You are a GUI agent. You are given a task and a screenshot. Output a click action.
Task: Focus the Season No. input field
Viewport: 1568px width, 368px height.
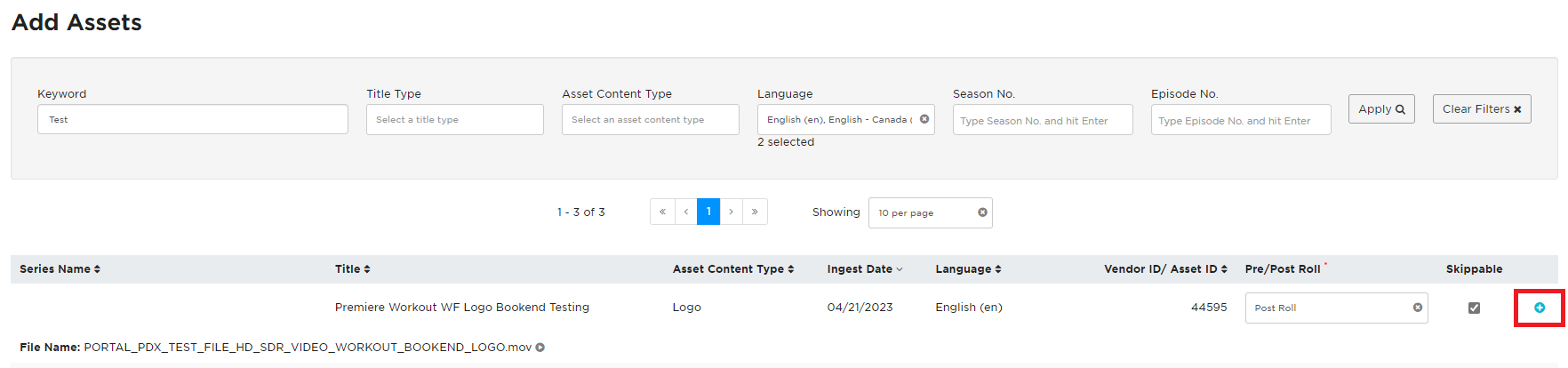1043,120
